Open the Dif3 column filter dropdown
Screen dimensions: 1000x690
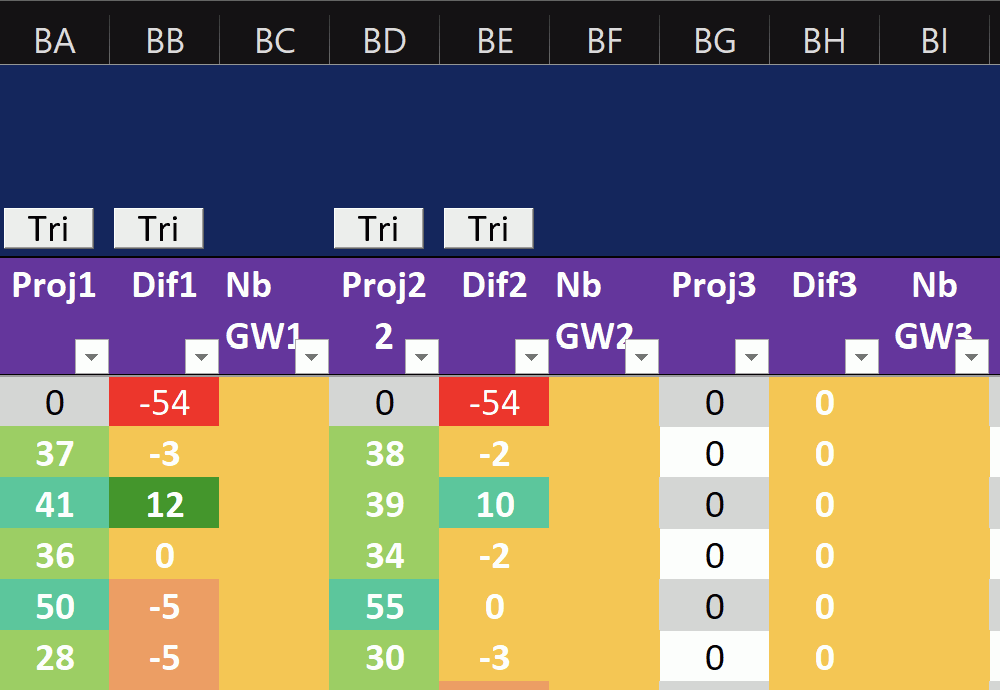click(x=862, y=356)
